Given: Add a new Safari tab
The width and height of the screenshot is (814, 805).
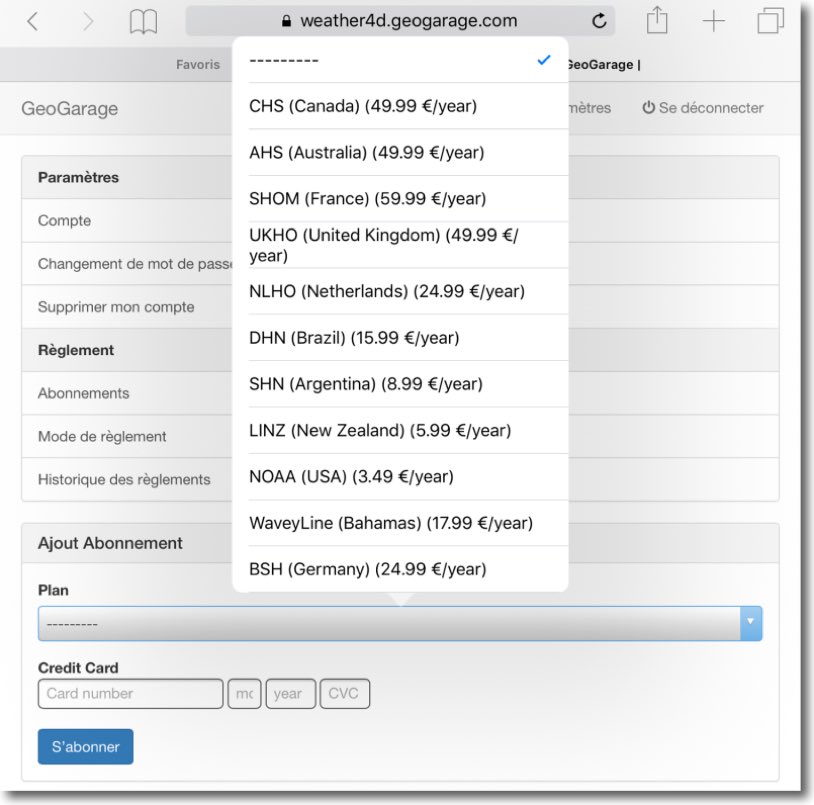Looking at the screenshot, I should 714,21.
